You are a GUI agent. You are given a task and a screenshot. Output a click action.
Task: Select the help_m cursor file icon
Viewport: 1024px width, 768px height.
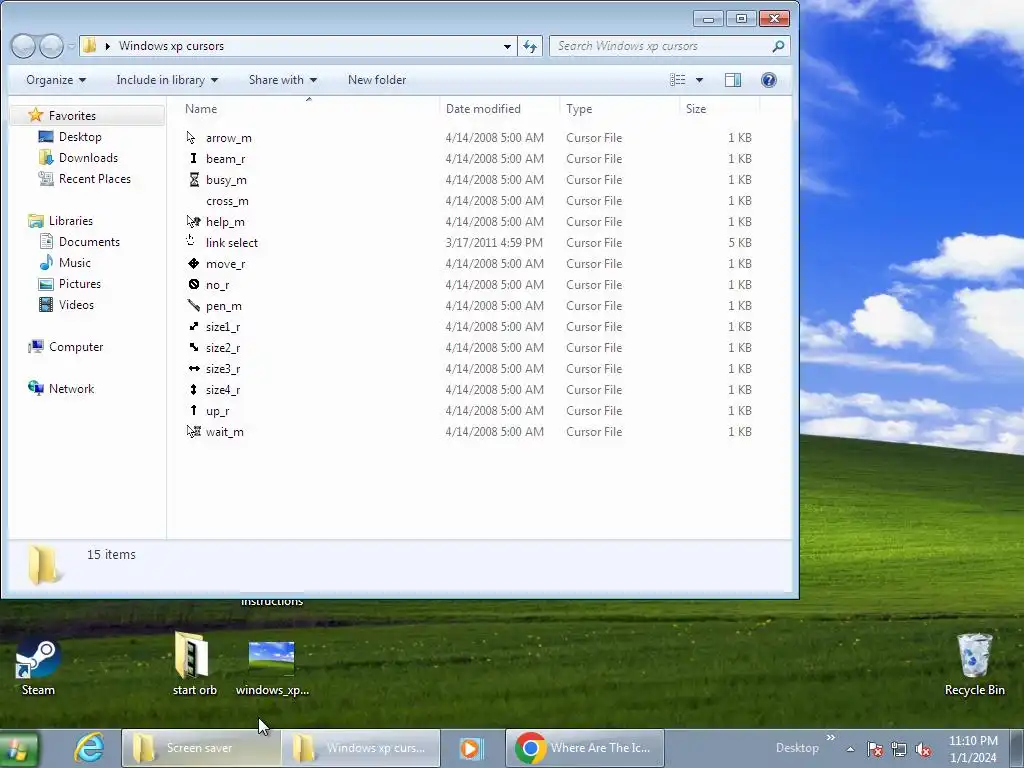193,221
